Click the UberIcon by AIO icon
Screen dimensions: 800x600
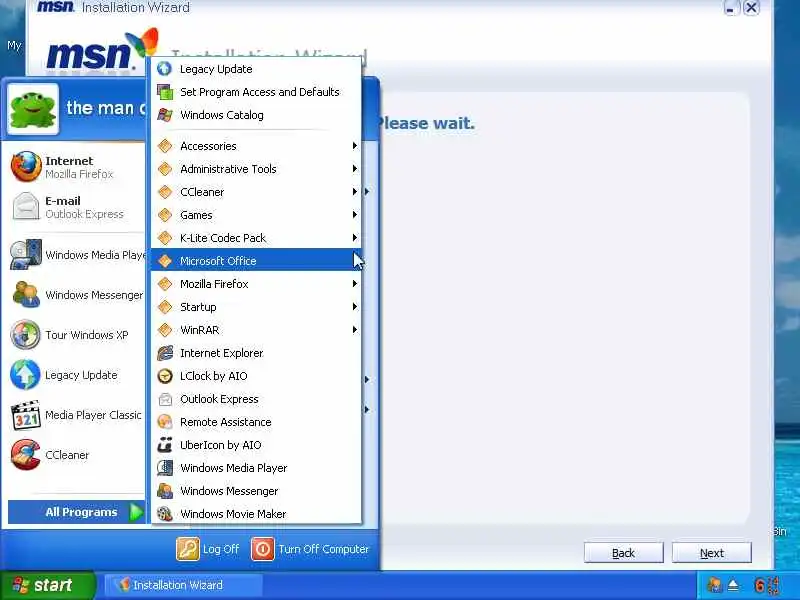click(x=164, y=445)
